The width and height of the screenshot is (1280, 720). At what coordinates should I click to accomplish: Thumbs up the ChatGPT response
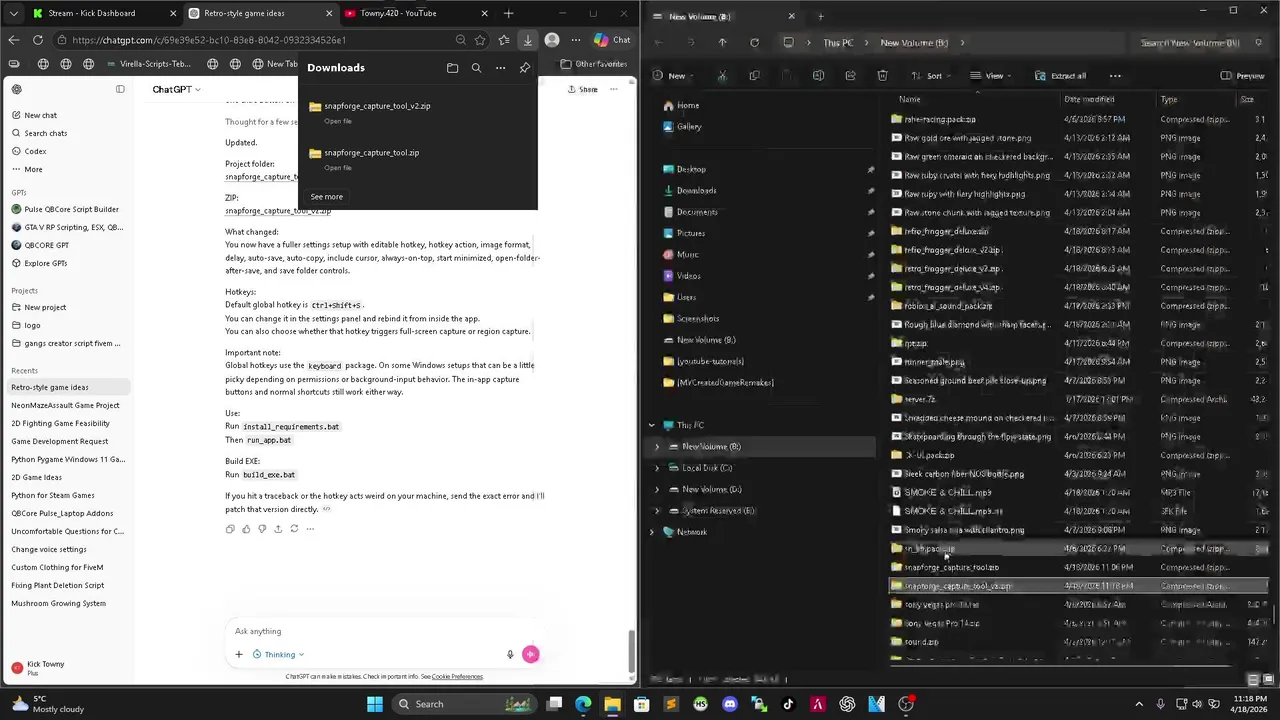(x=246, y=529)
